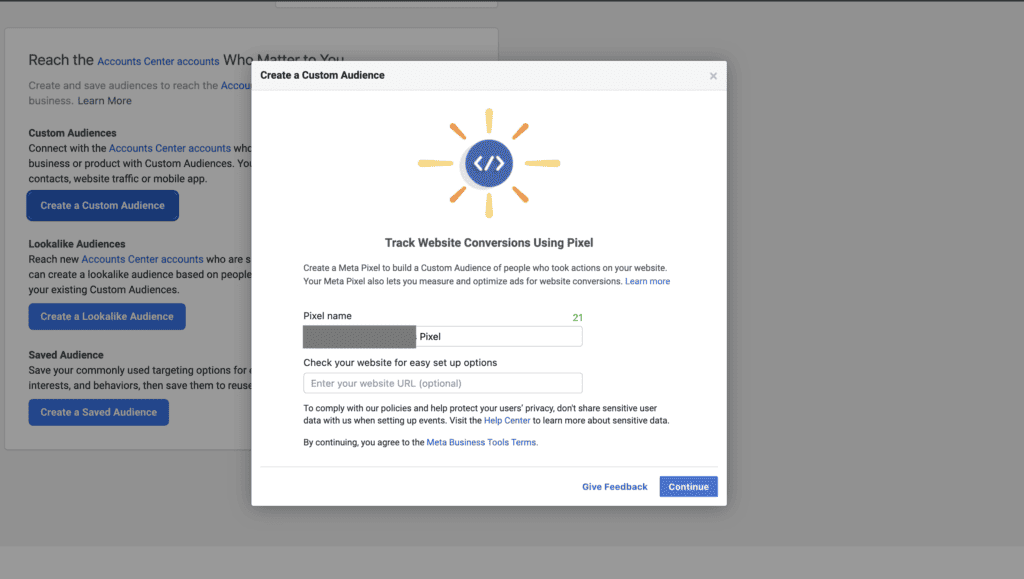Open the Learn more link about Meta Pixel
This screenshot has height=579, width=1024.
(647, 281)
